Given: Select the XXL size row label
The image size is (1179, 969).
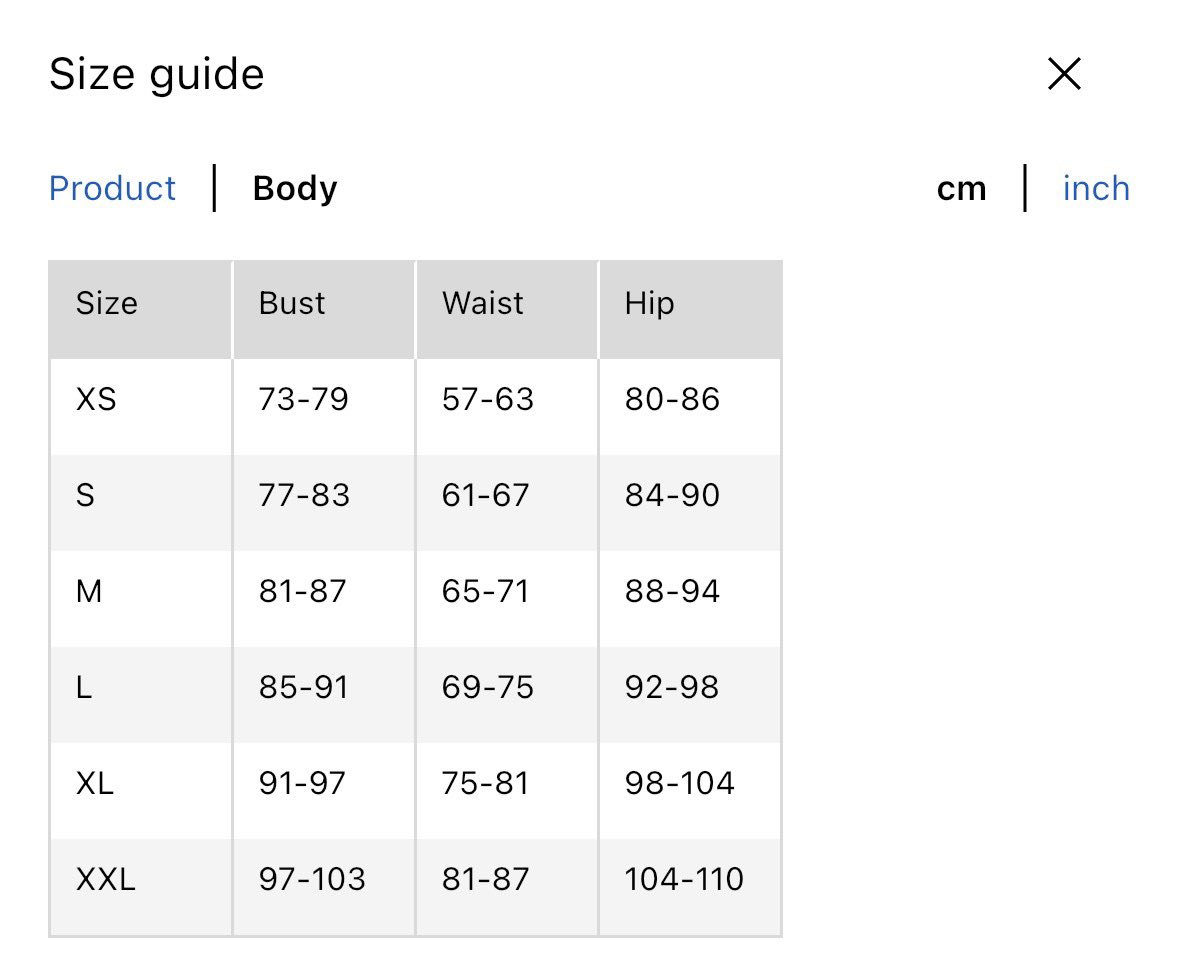Looking at the screenshot, I should [x=106, y=880].
